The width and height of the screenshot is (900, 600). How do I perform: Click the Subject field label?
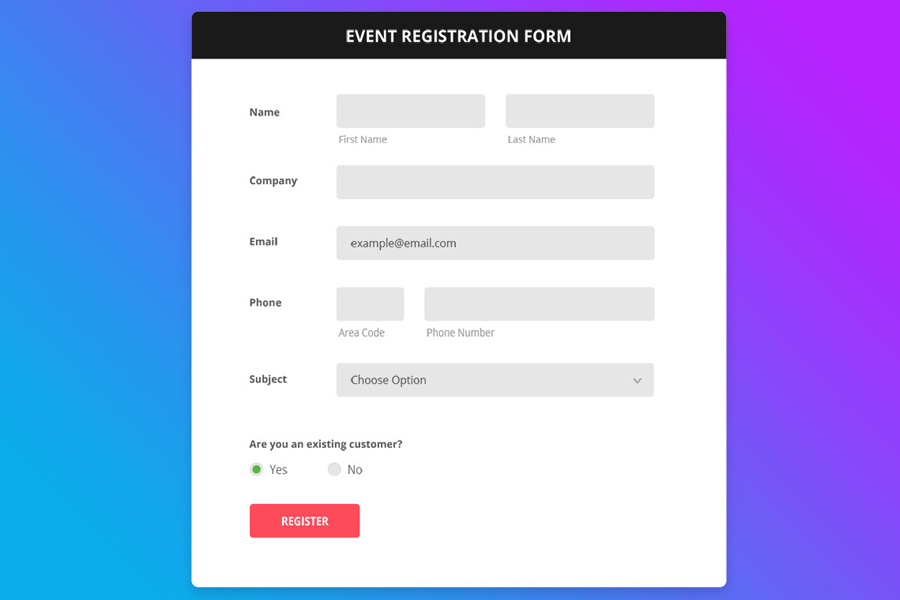(x=268, y=380)
